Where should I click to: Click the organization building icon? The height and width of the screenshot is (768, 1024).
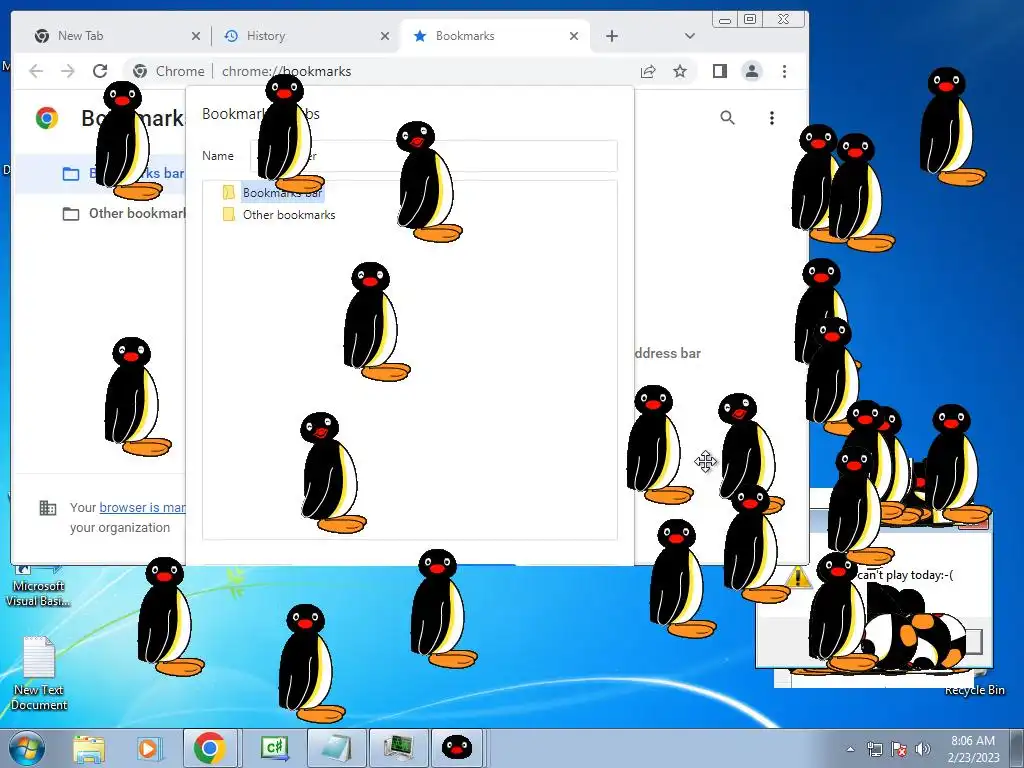(48, 507)
